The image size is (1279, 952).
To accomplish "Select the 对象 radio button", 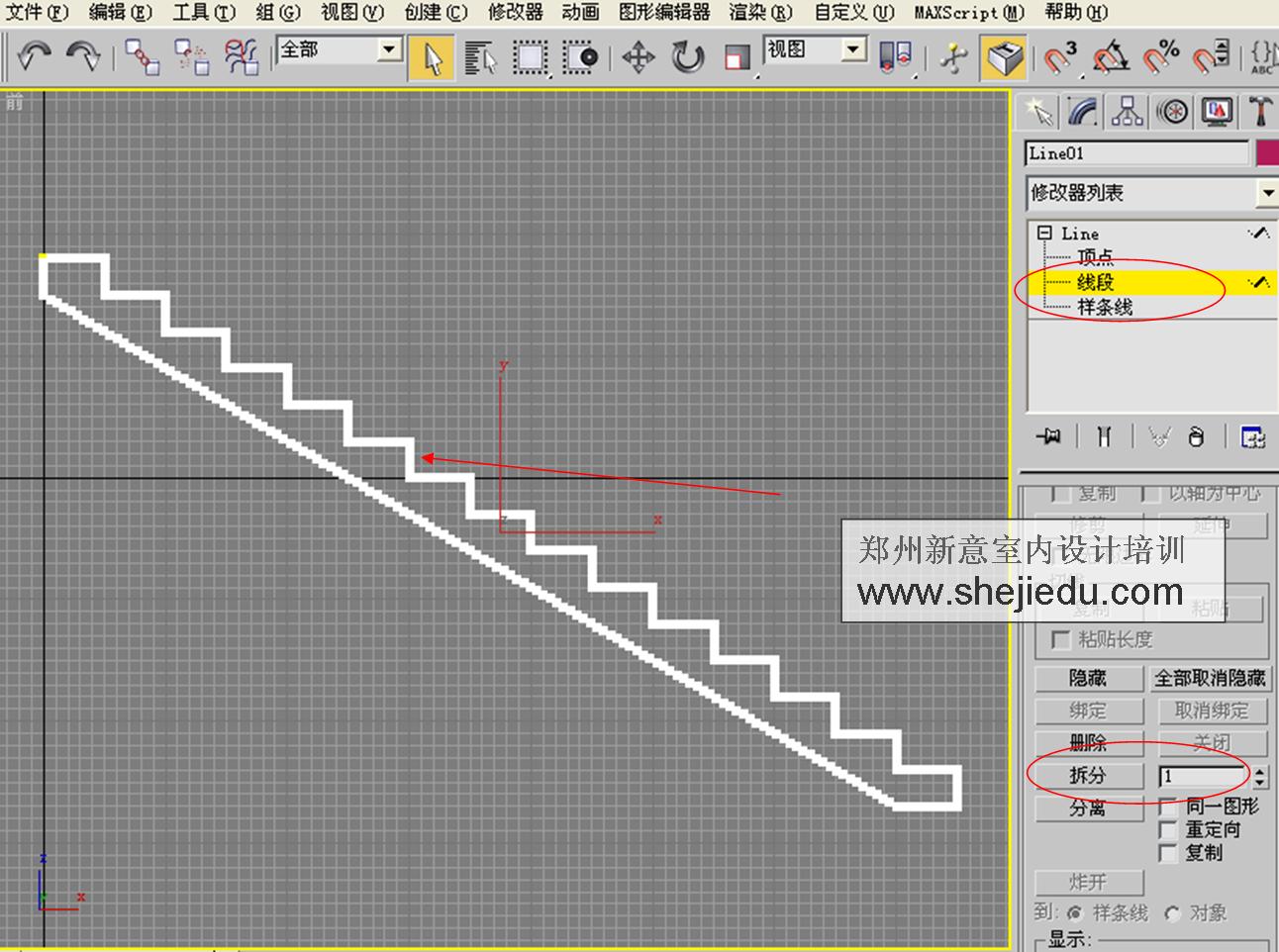I will click(1172, 913).
